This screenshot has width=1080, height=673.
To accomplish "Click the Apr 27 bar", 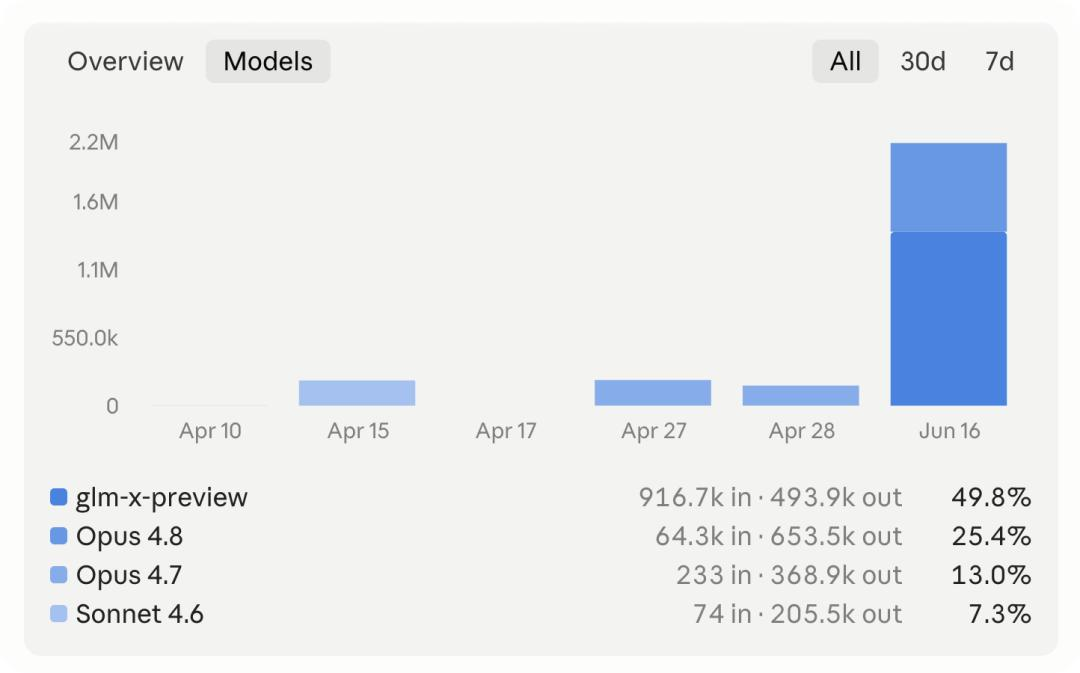I will (x=653, y=393).
